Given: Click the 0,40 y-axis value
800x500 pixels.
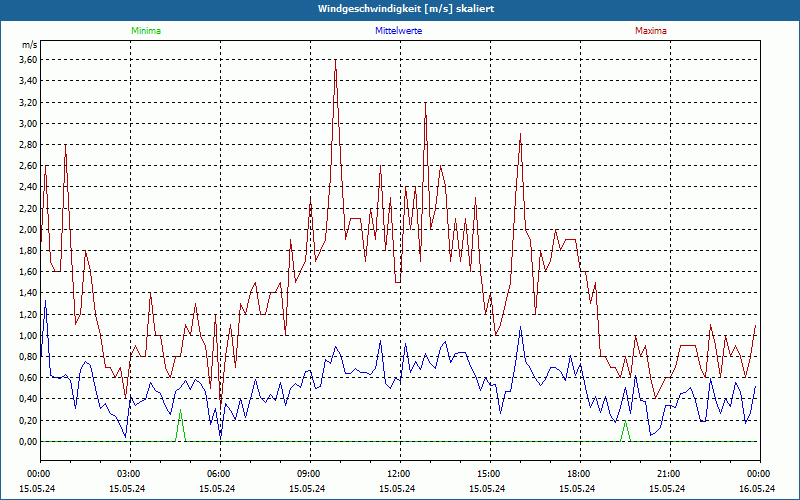Looking at the screenshot, I should (28, 399).
